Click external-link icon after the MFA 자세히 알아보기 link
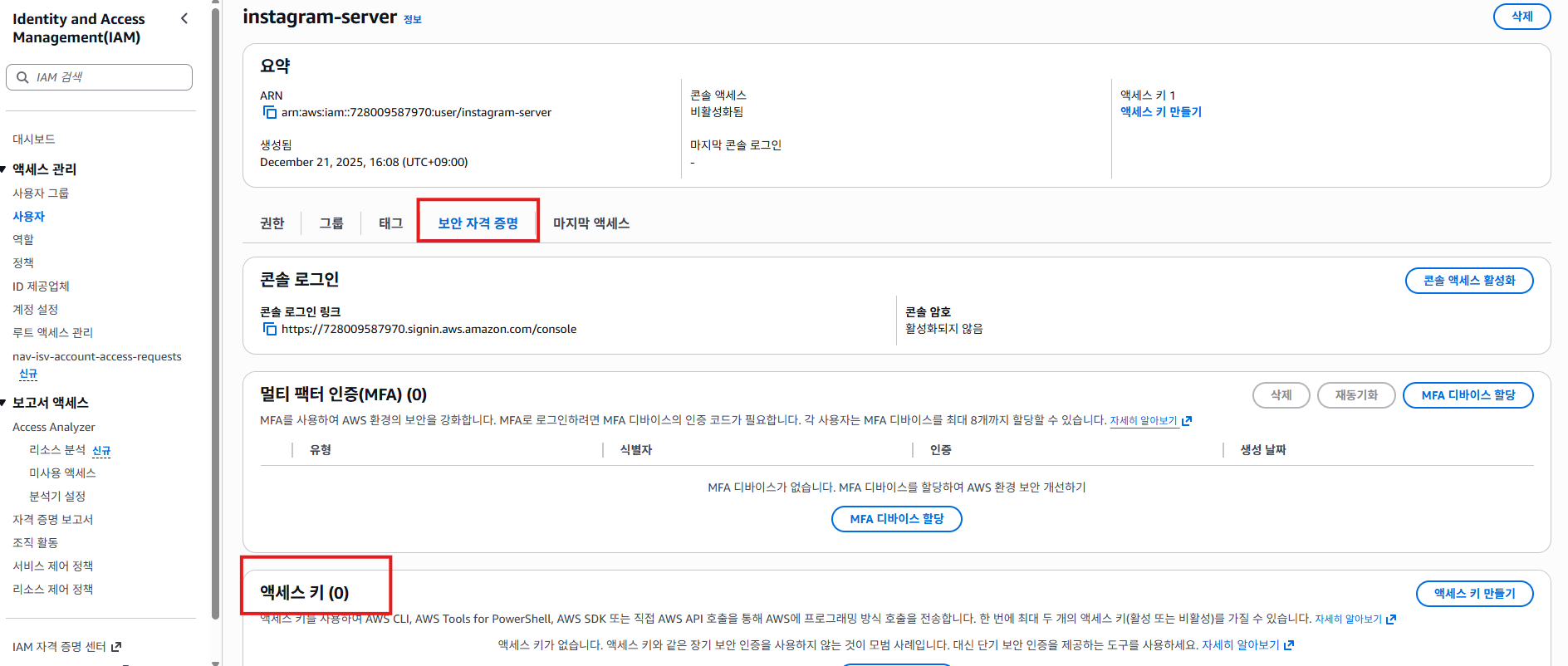Viewport: 1568px width, 666px height. point(1187,420)
